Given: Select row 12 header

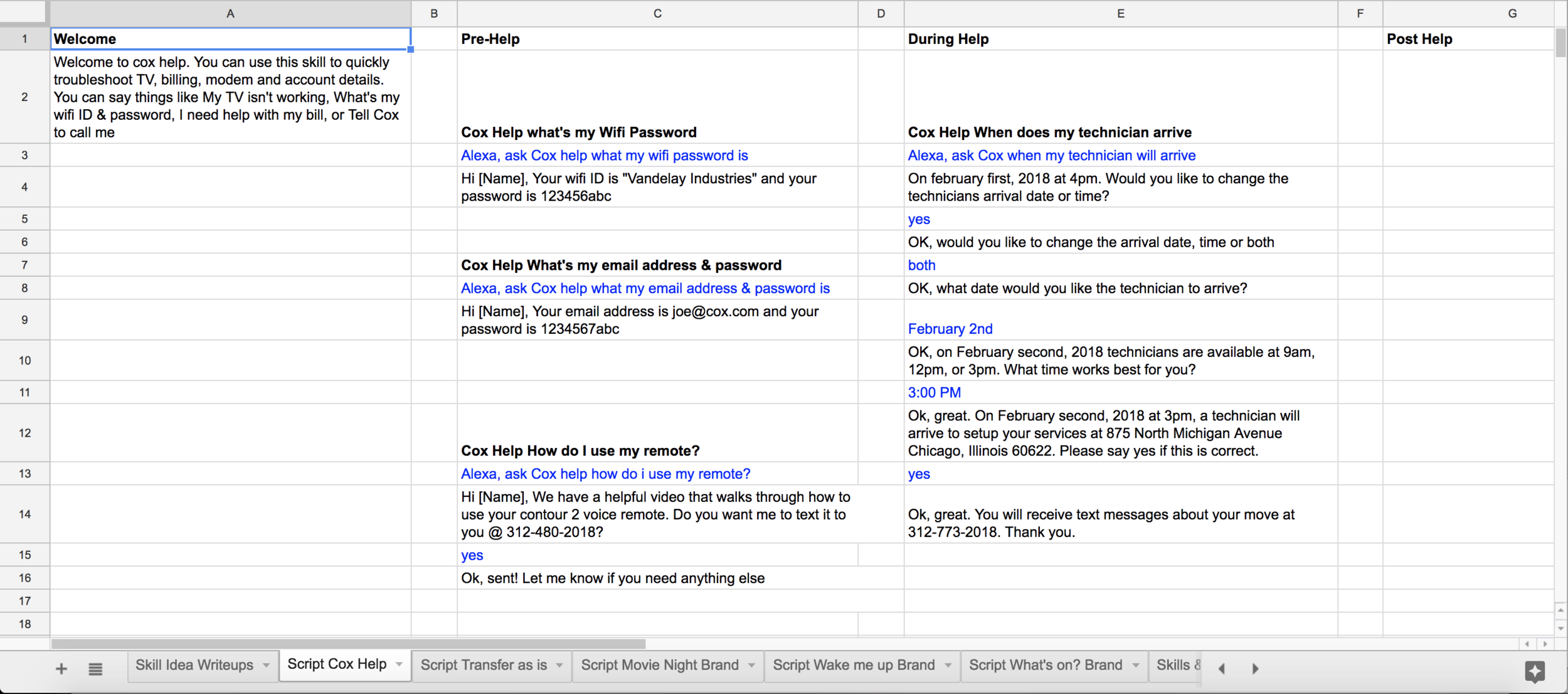Looking at the screenshot, I should (24, 433).
